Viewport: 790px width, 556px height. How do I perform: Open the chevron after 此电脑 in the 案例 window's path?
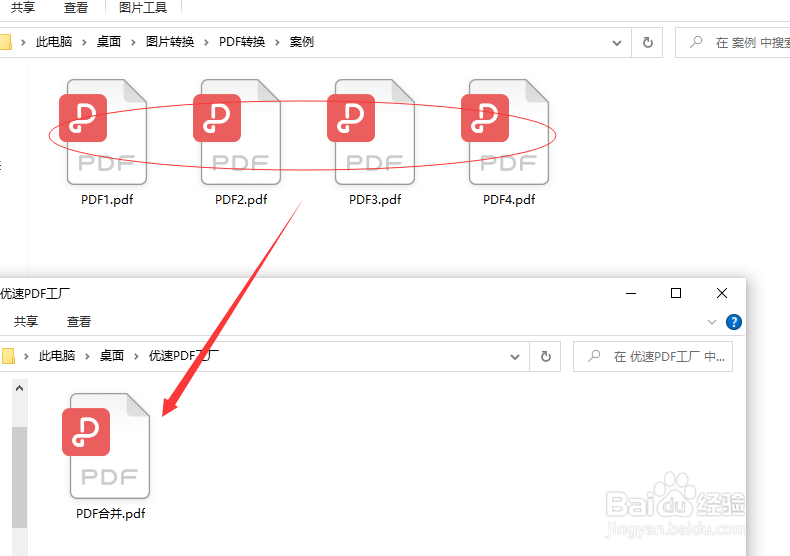tap(84, 42)
